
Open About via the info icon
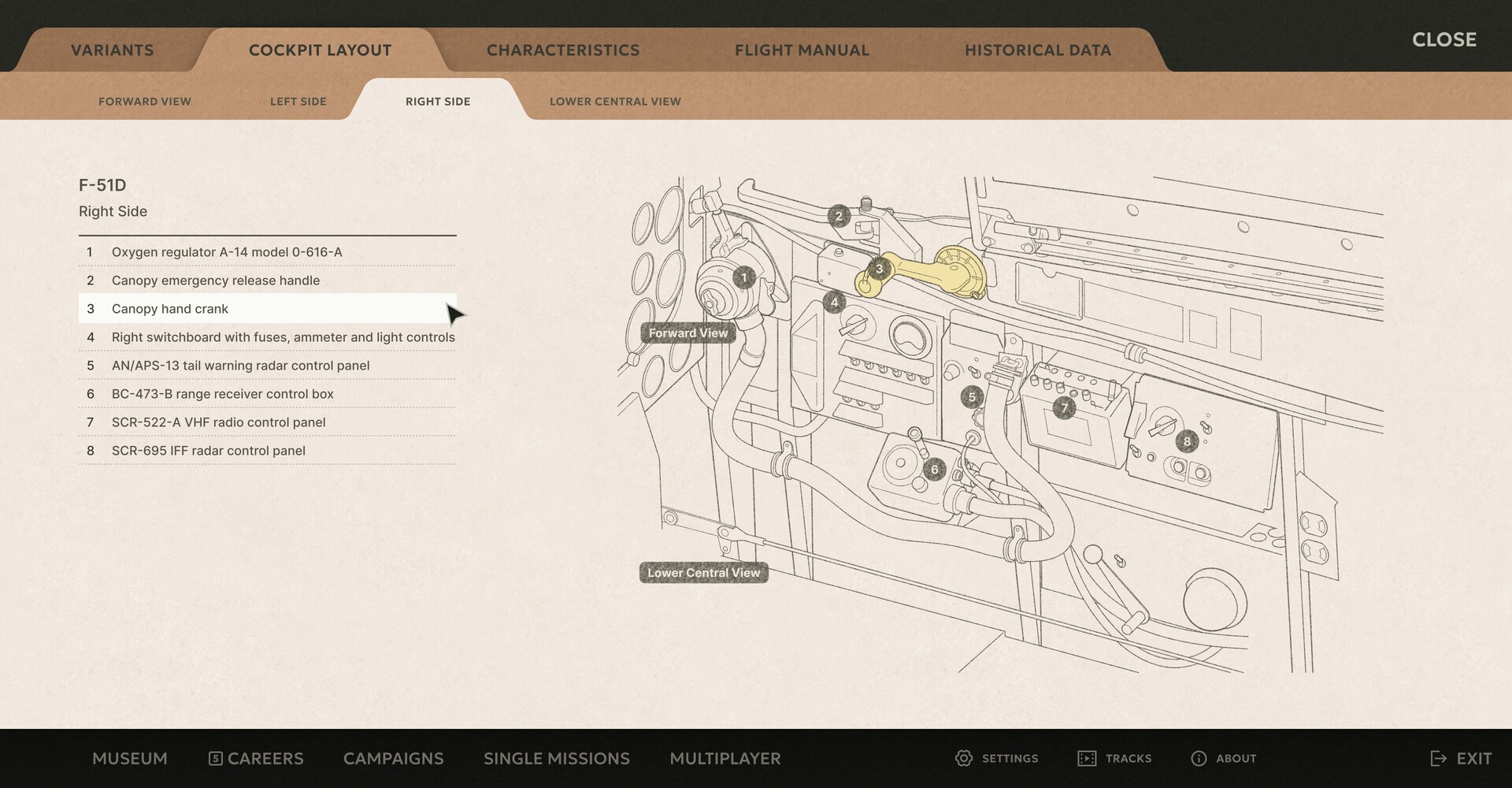click(1198, 758)
